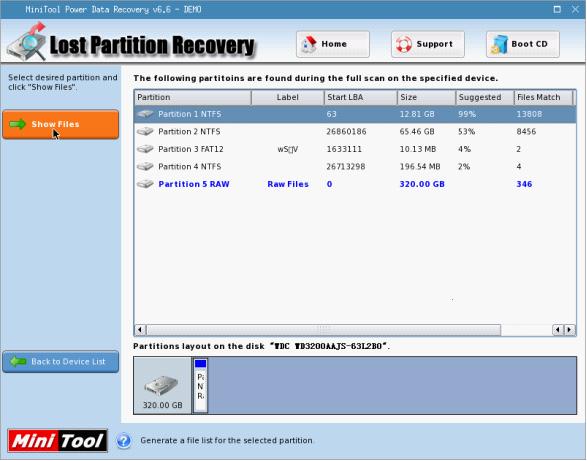This screenshot has height=461, width=587.
Task: Select the partition block in the disk layout map
Action: pos(200,385)
